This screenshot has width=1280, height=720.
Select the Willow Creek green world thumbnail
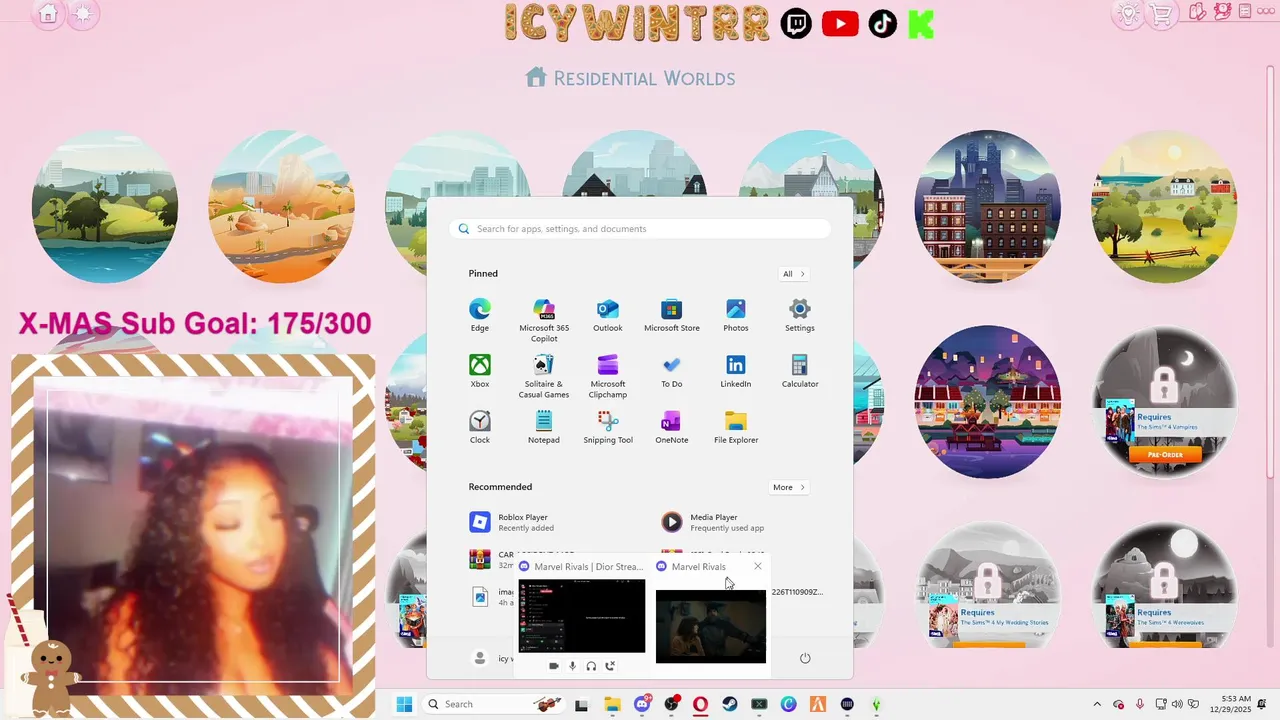(x=105, y=206)
